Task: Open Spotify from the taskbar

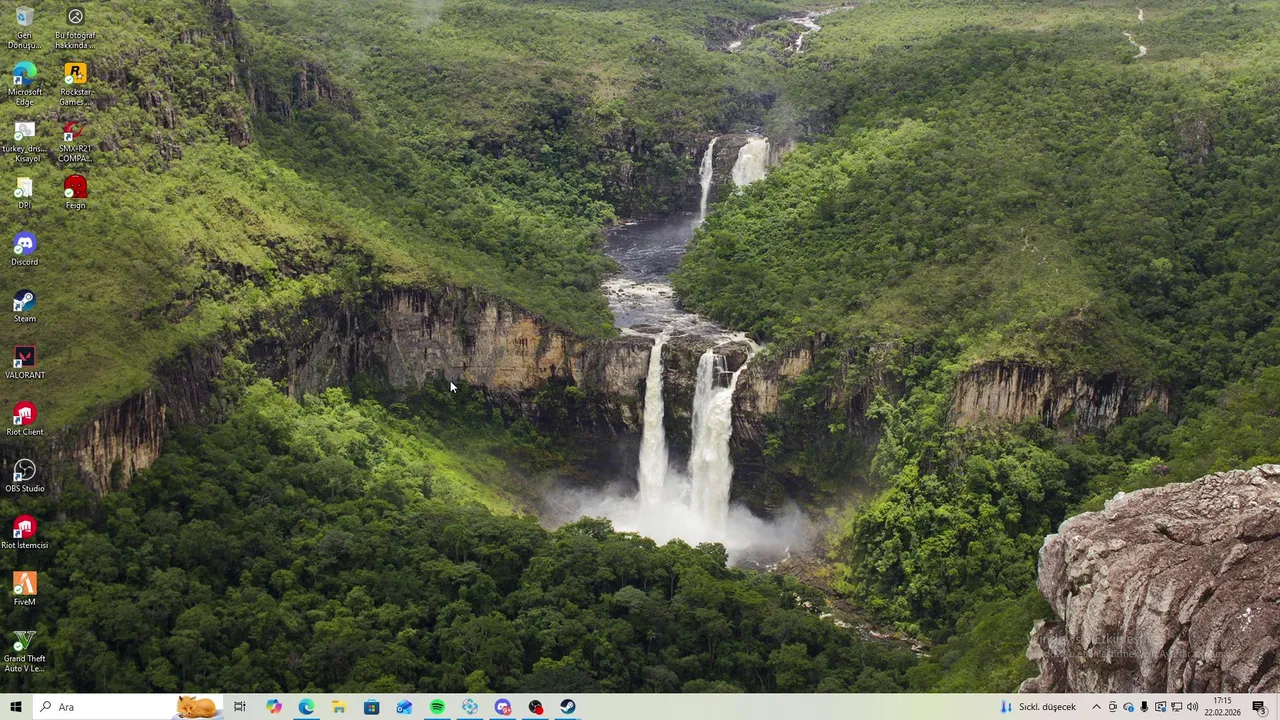Action: 437,707
